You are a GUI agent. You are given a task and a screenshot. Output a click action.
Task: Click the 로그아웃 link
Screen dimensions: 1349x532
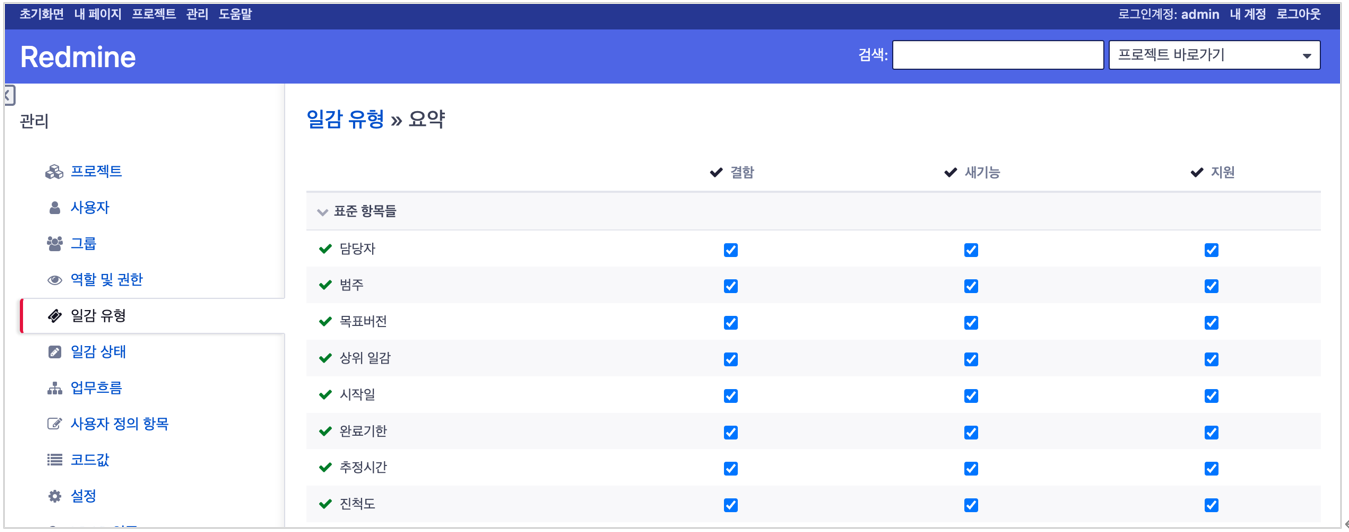(x=1298, y=14)
